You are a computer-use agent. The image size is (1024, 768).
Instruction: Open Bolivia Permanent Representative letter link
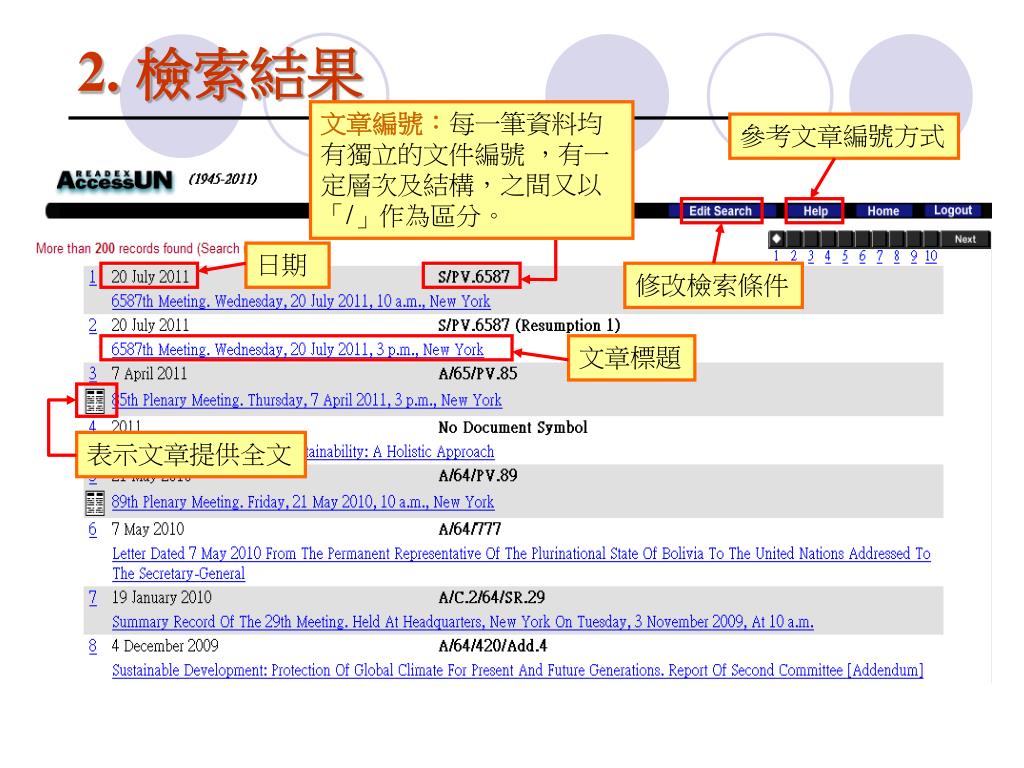(521, 563)
